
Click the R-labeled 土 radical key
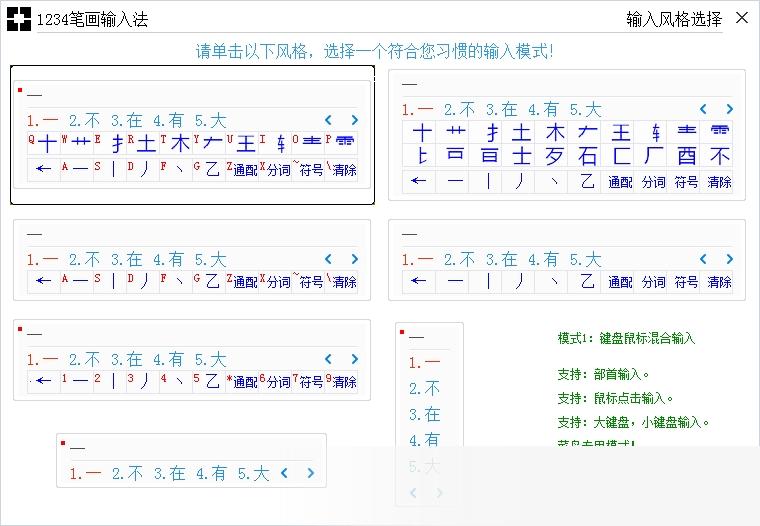[x=142, y=143]
